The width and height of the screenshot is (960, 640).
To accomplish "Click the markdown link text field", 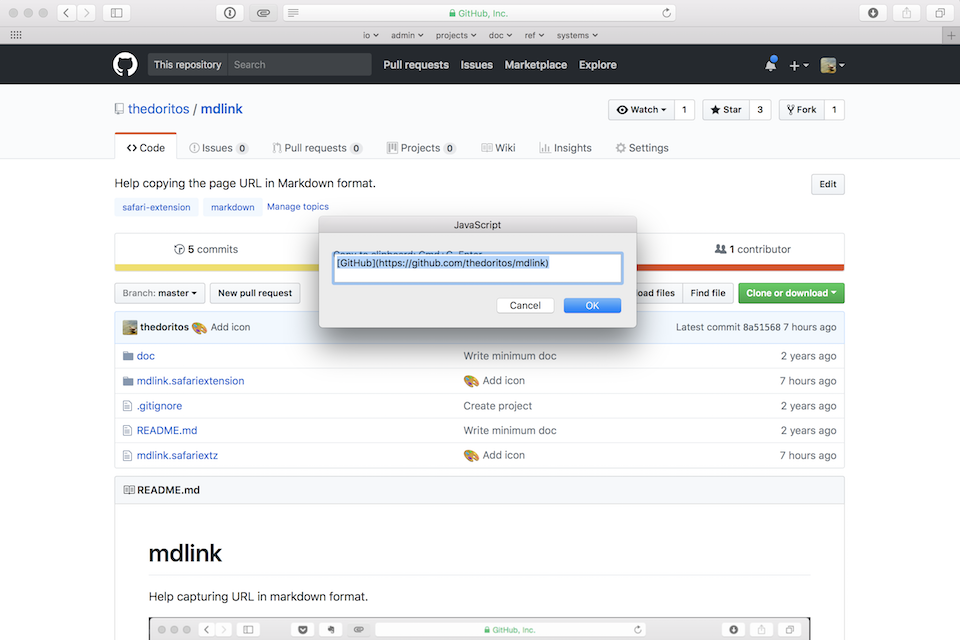I will [478, 268].
